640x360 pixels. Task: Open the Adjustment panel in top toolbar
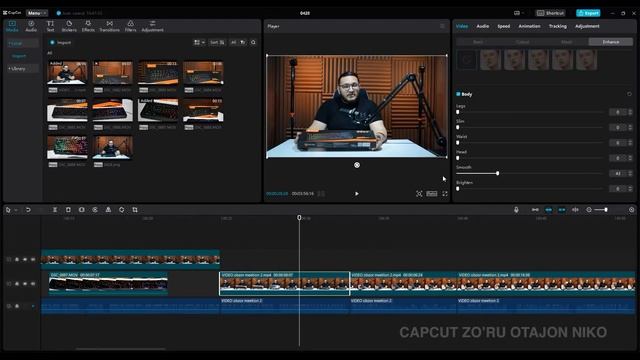click(152, 26)
